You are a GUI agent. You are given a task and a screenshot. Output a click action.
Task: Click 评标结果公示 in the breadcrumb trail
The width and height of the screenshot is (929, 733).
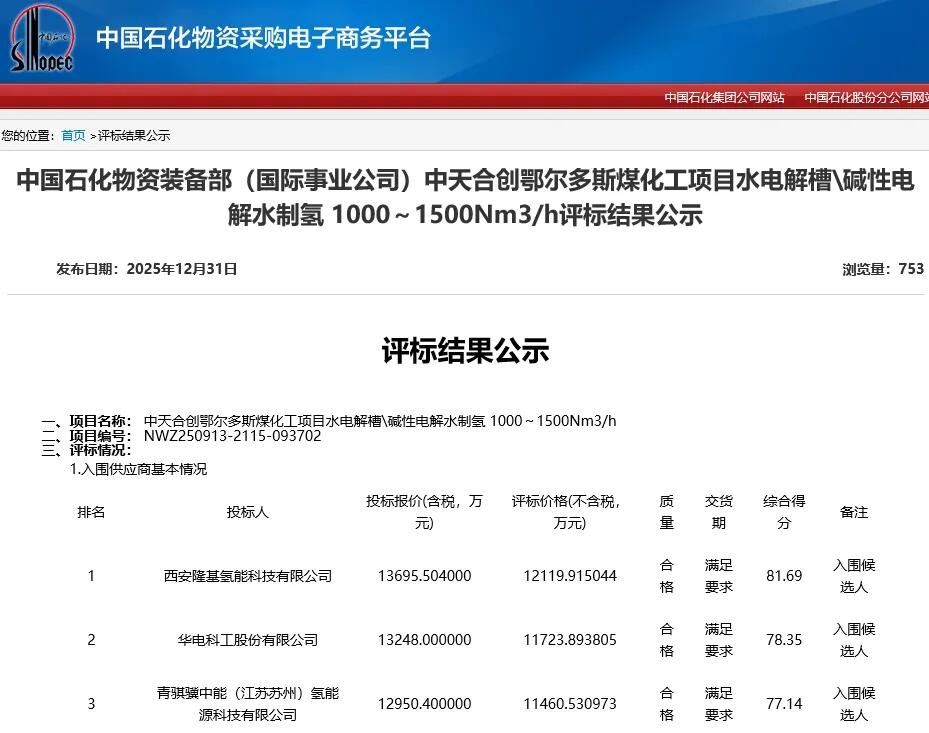point(134,135)
